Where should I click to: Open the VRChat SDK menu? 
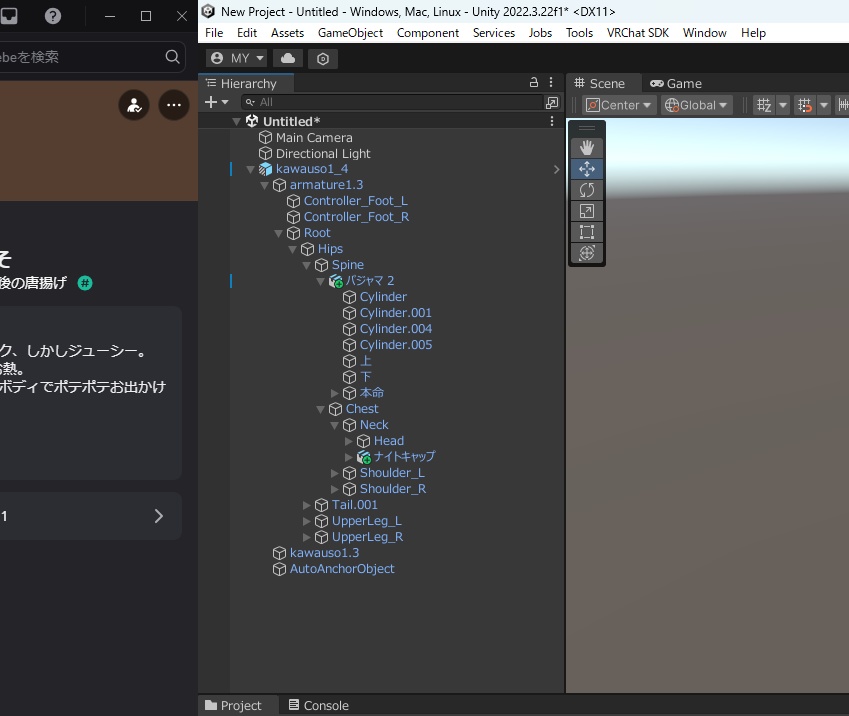pos(637,33)
